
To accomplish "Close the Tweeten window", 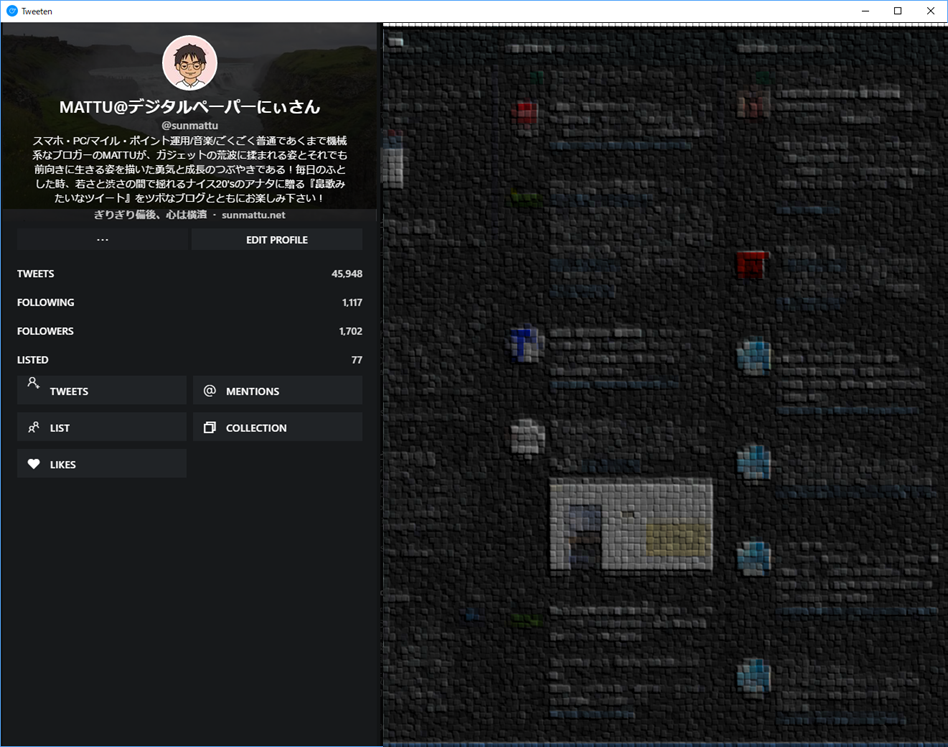I will [930, 11].
